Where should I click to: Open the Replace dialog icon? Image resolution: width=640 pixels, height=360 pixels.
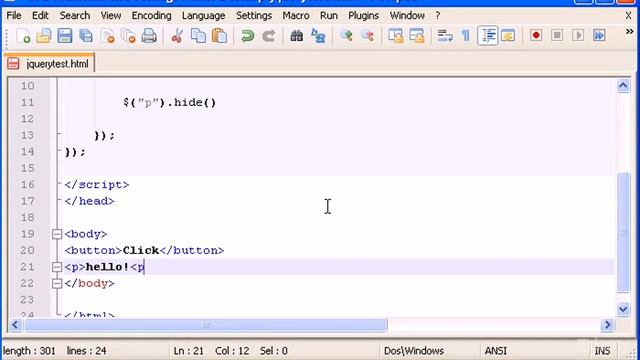coord(318,36)
